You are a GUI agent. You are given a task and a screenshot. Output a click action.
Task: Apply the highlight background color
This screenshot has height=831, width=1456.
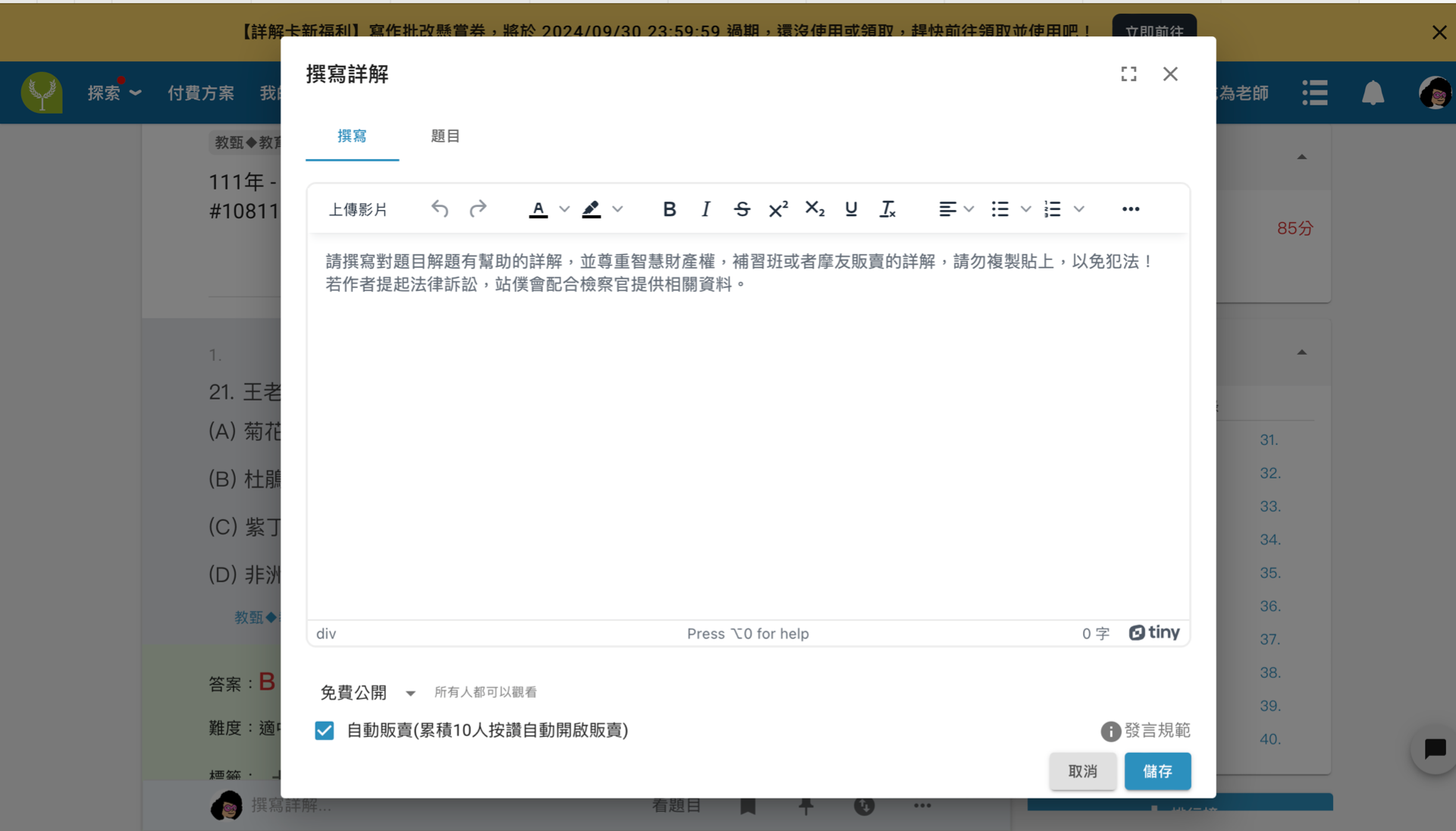click(x=591, y=209)
